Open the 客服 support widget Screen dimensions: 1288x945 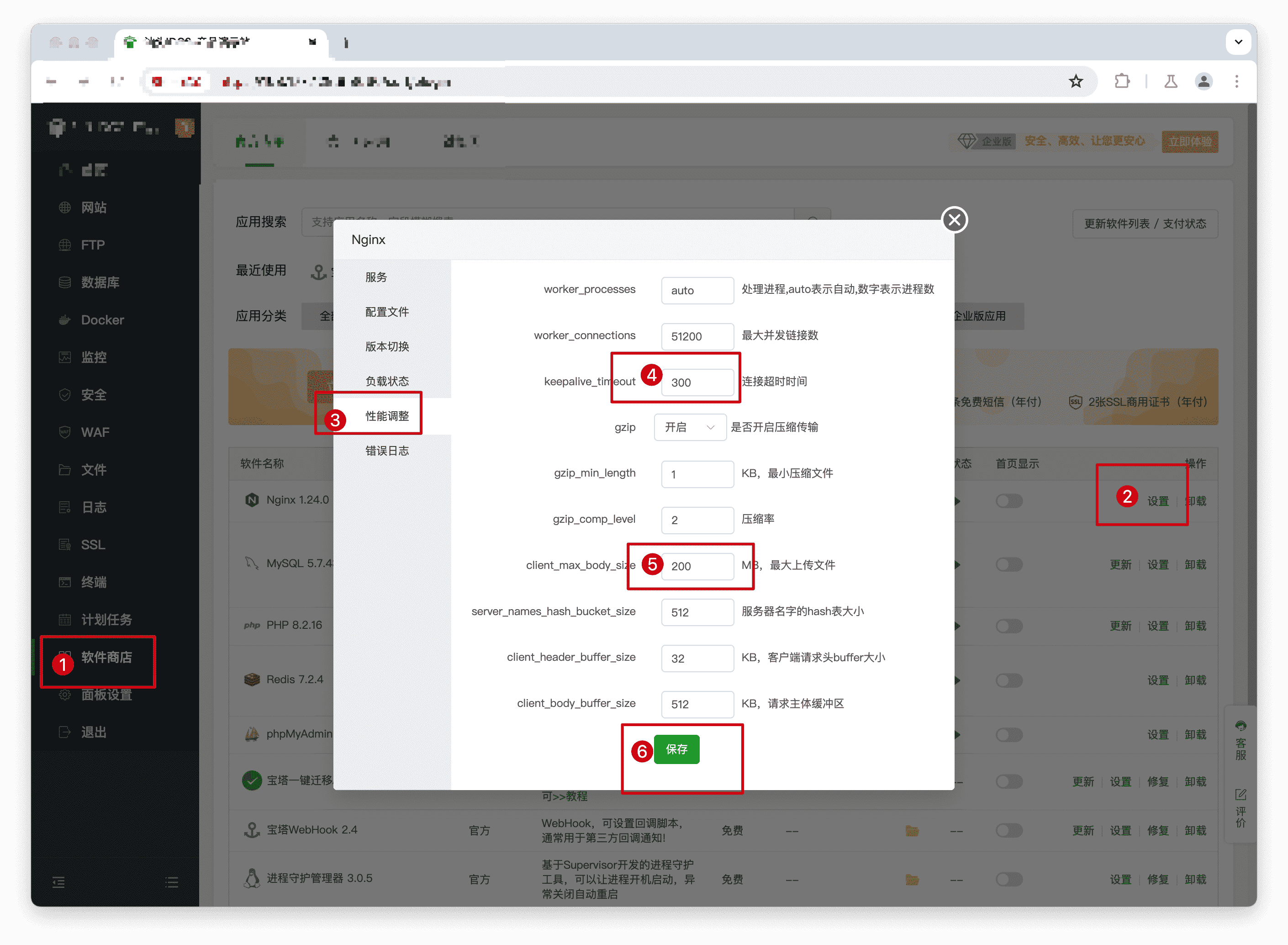pos(1240,740)
